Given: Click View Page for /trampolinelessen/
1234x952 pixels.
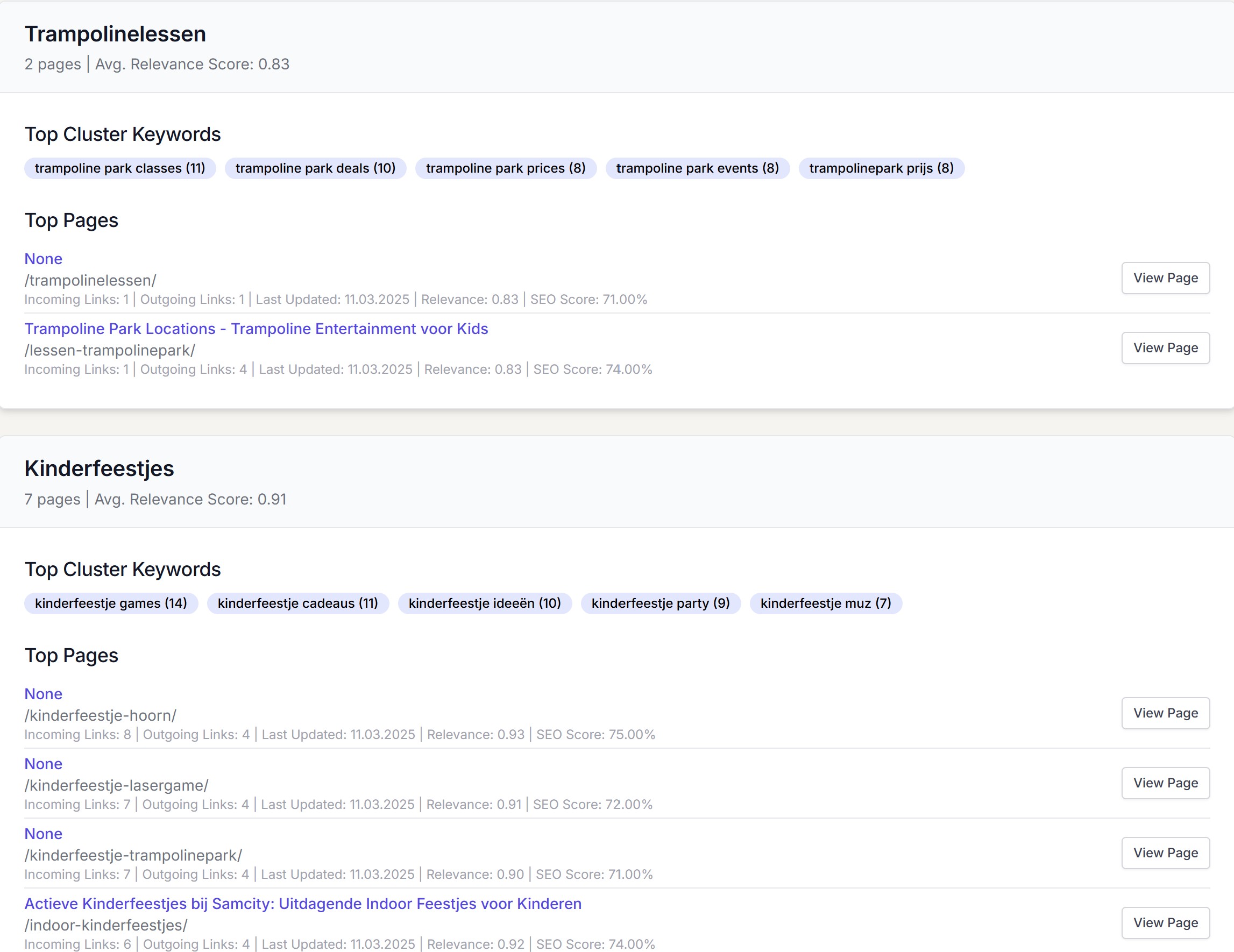Looking at the screenshot, I should coord(1165,278).
